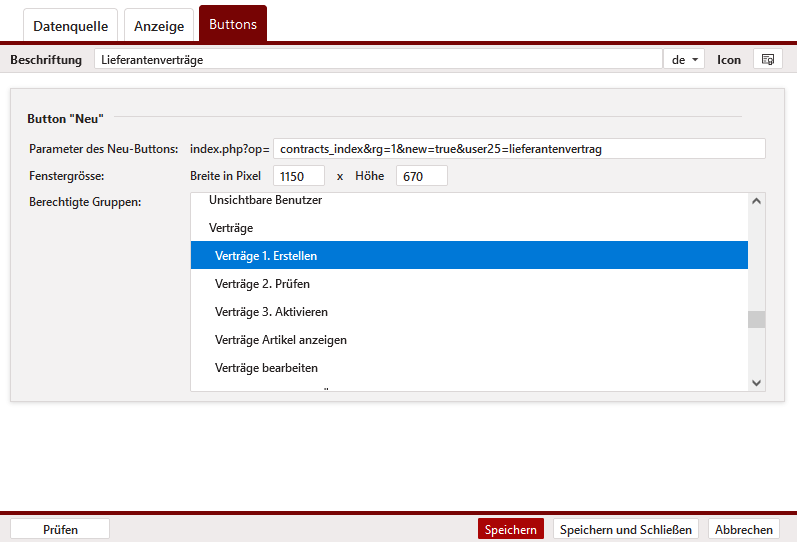Image resolution: width=797 pixels, height=542 pixels.
Task: Open the 'de' language dropdown
Action: pos(685,60)
